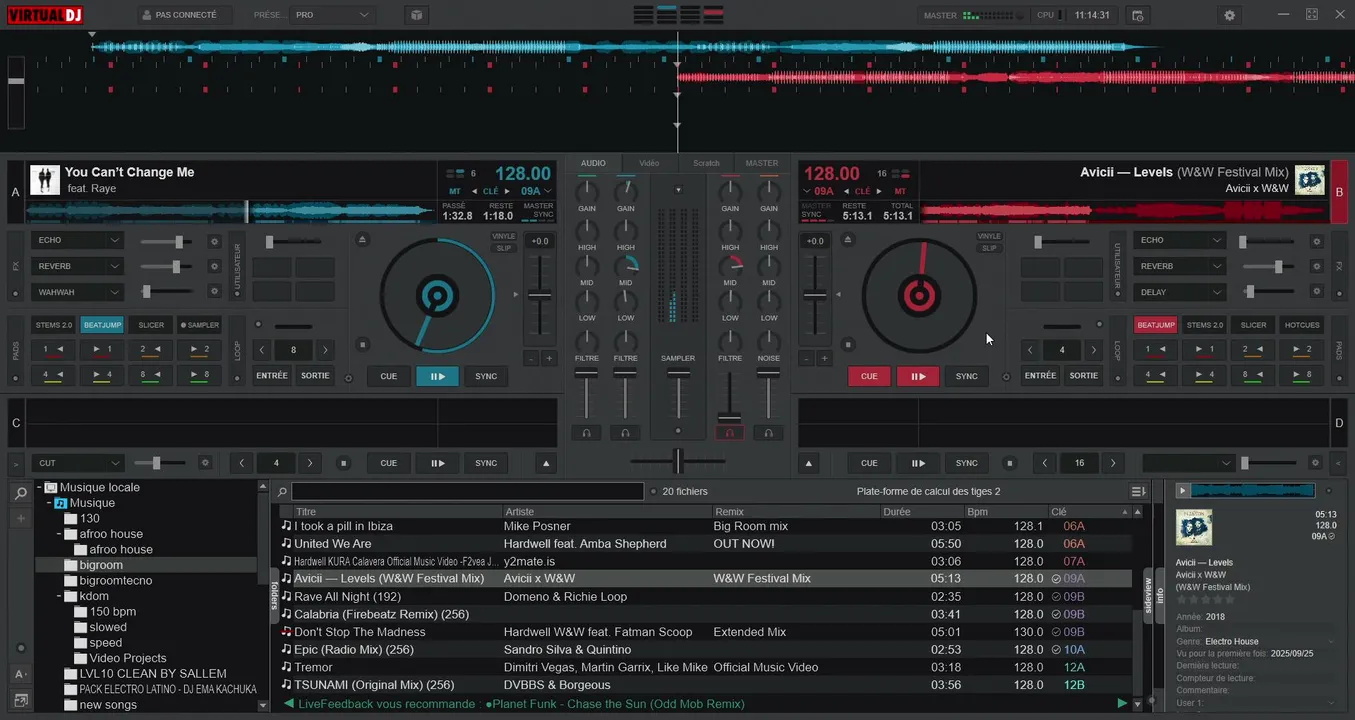Toggle SLIP mode on deck B
Screen dimensions: 1355x720
click(x=989, y=248)
